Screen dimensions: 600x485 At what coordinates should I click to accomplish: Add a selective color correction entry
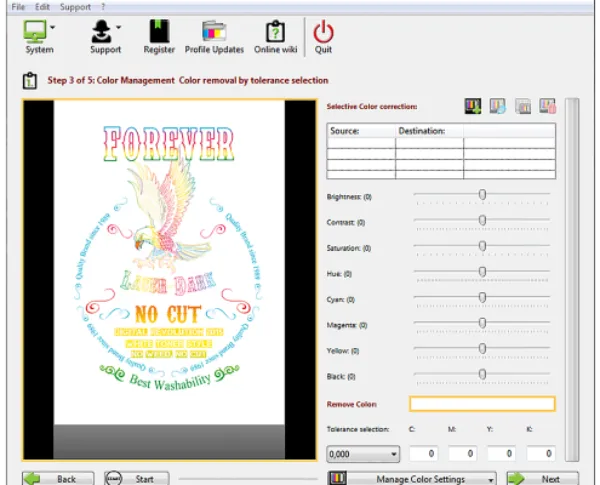(473, 106)
